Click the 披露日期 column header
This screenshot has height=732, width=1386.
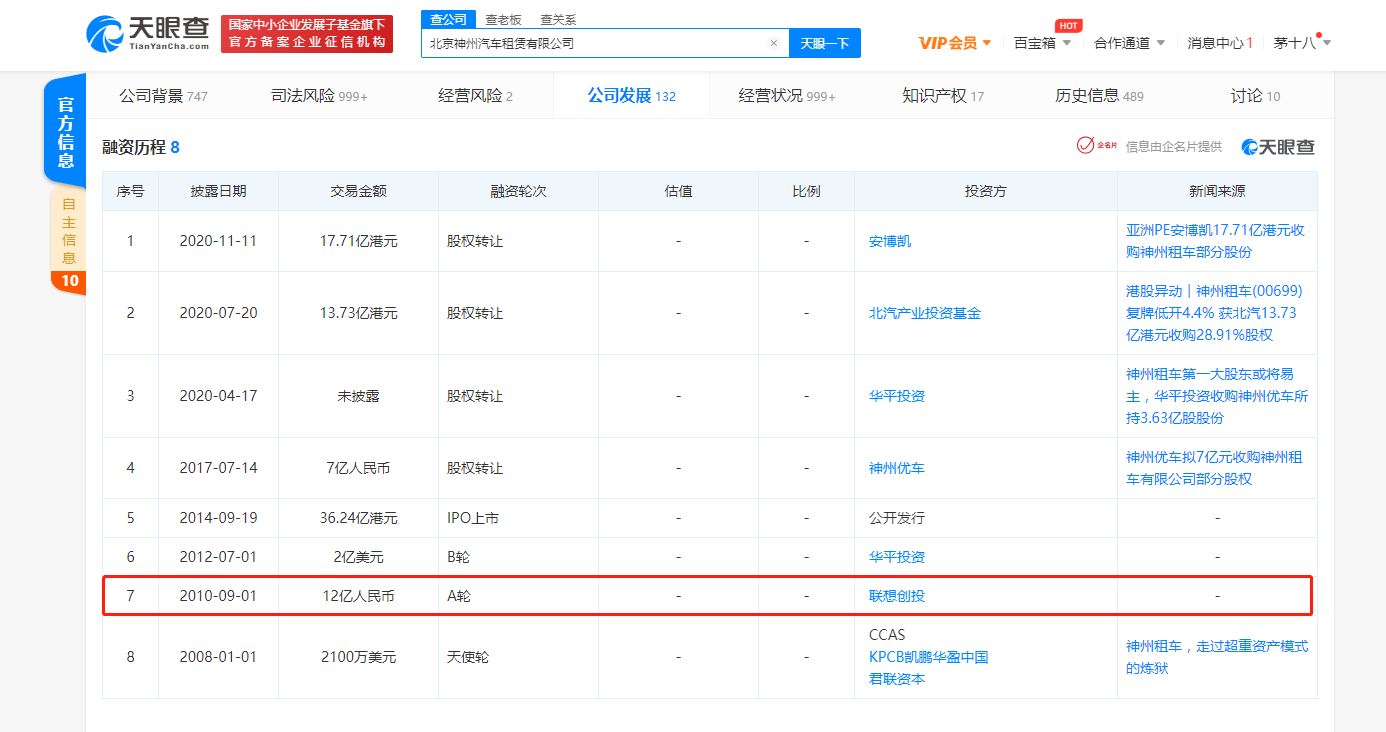[218, 191]
